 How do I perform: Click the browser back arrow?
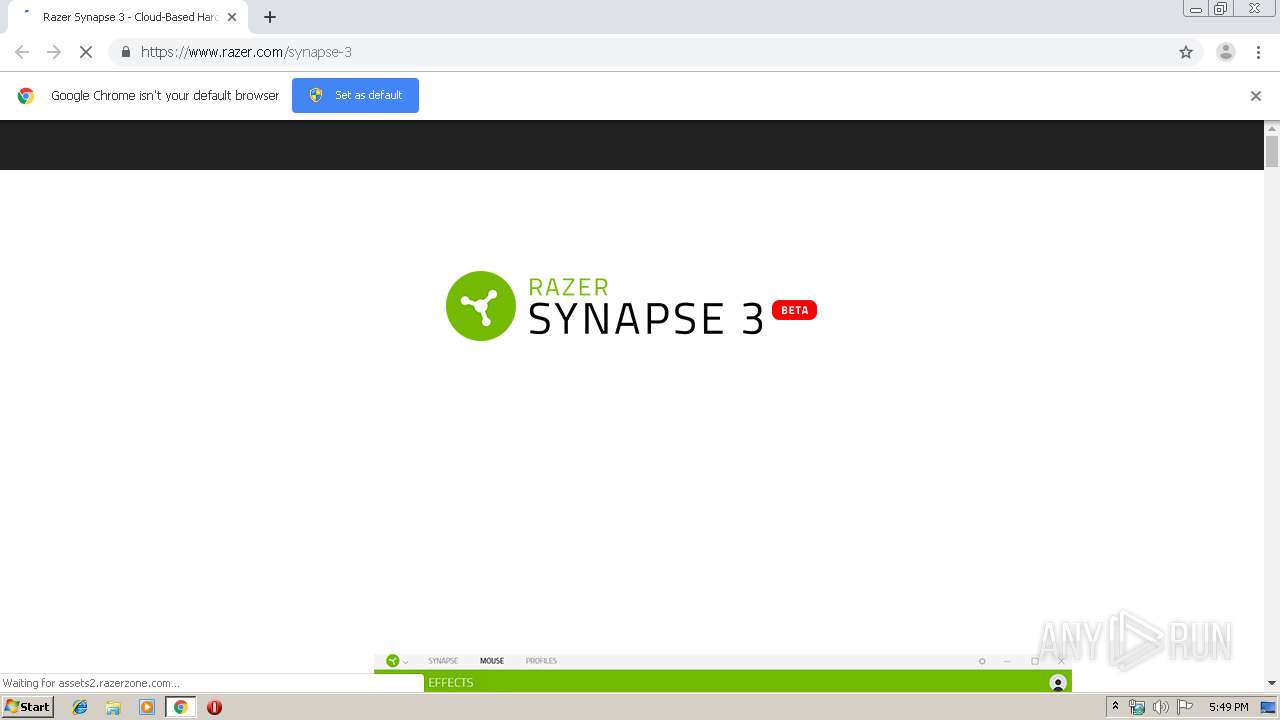coord(22,52)
